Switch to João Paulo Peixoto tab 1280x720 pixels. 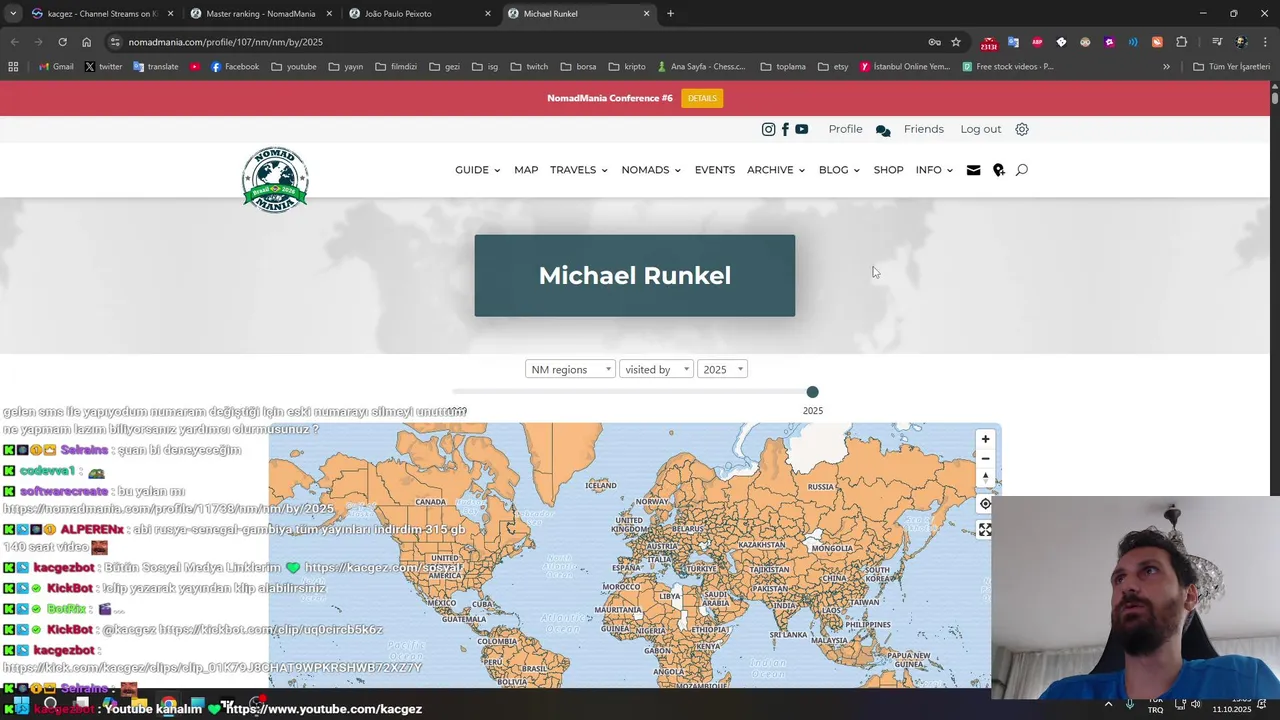pyautogui.click(x=420, y=14)
